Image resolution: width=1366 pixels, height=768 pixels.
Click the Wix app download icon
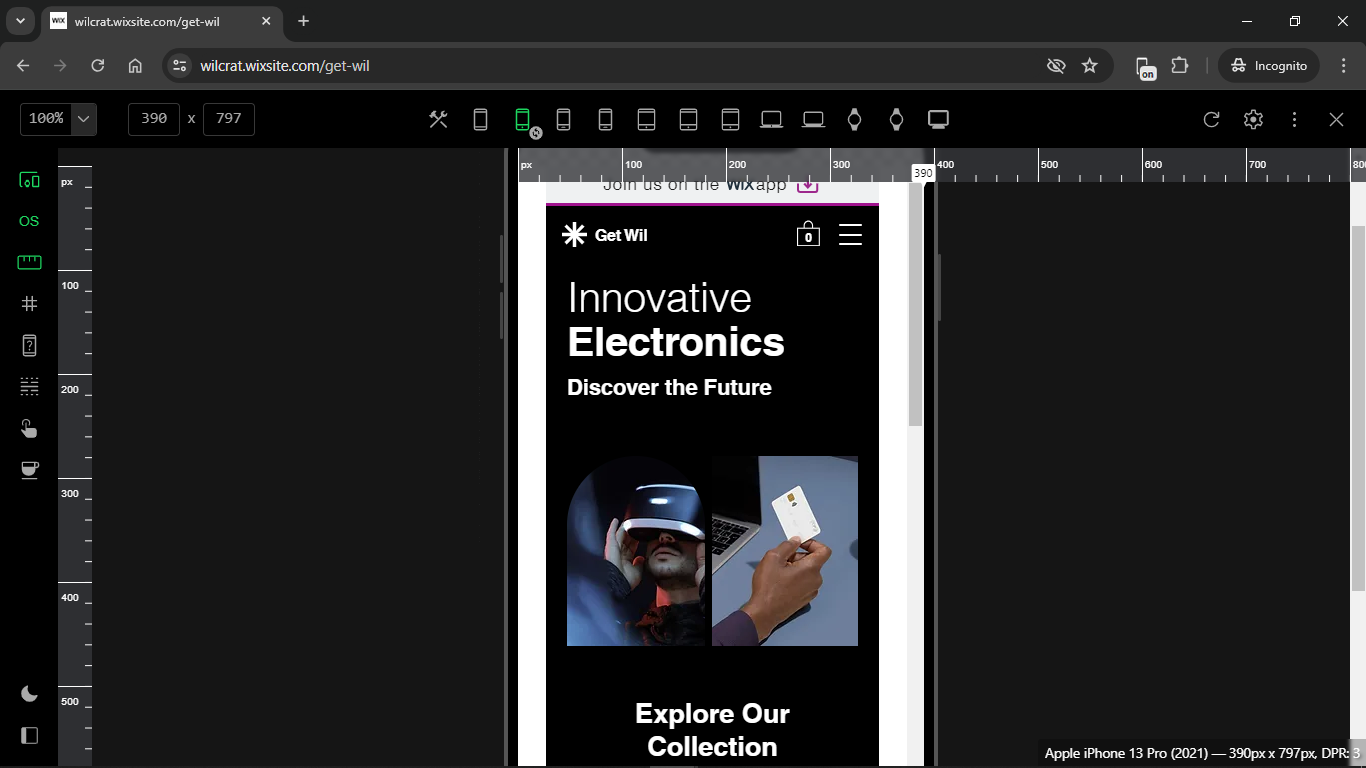(808, 186)
